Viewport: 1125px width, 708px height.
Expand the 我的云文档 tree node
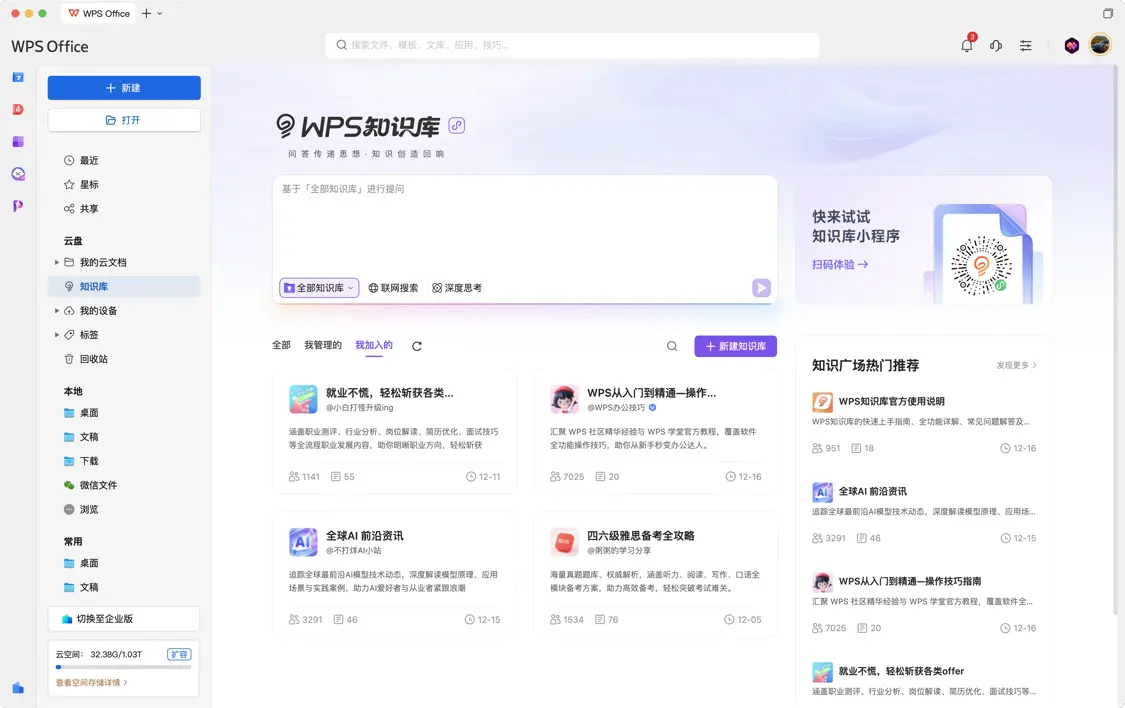click(x=57, y=263)
